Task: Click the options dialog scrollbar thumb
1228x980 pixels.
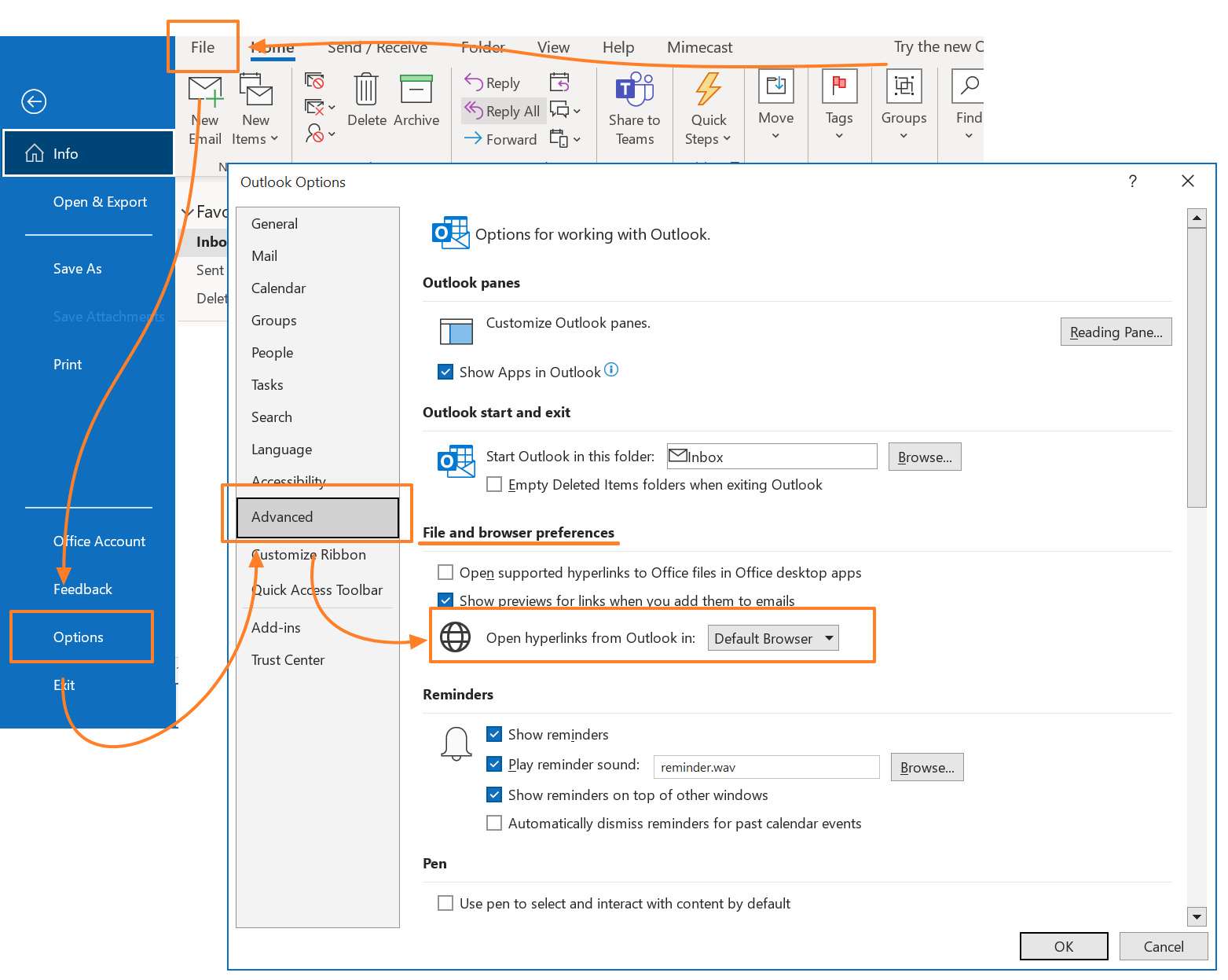Action: pyautogui.click(x=1197, y=368)
